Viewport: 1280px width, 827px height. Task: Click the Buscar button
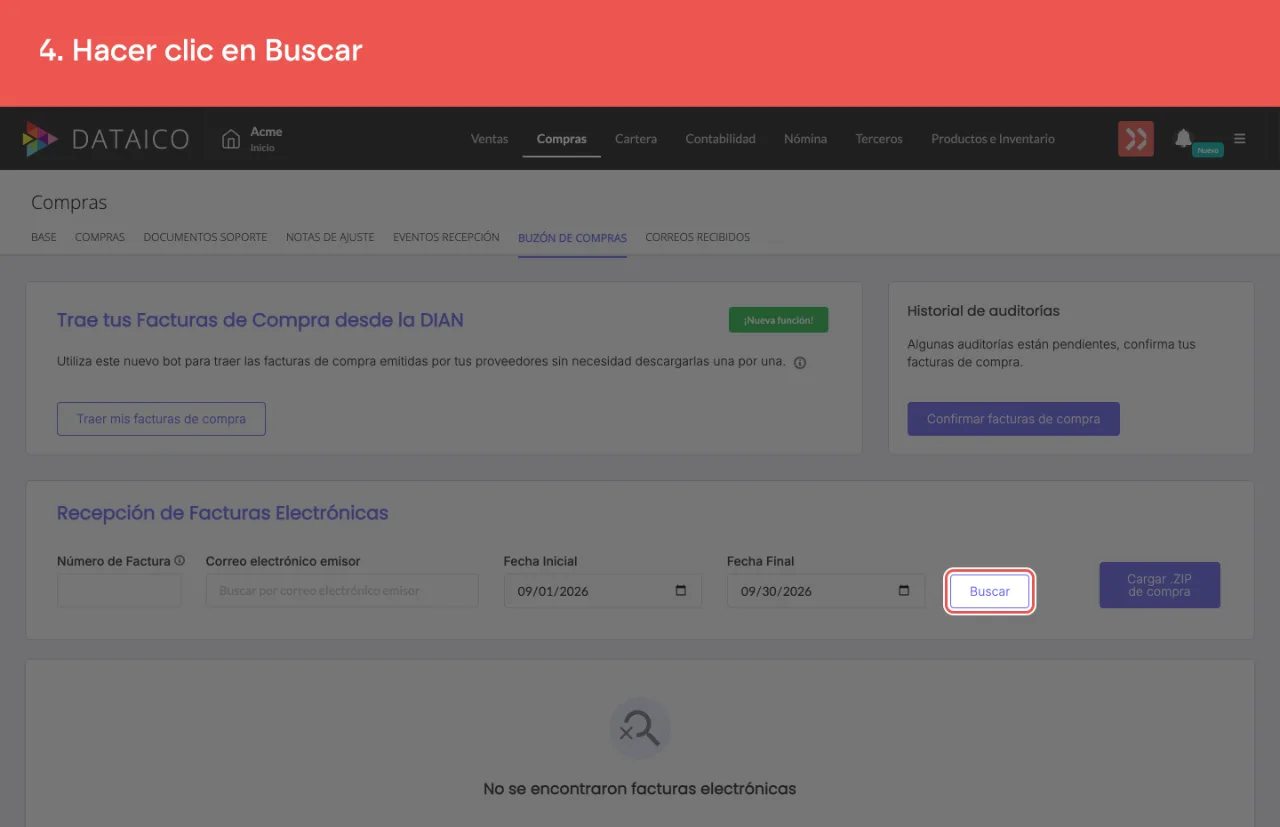pos(990,591)
